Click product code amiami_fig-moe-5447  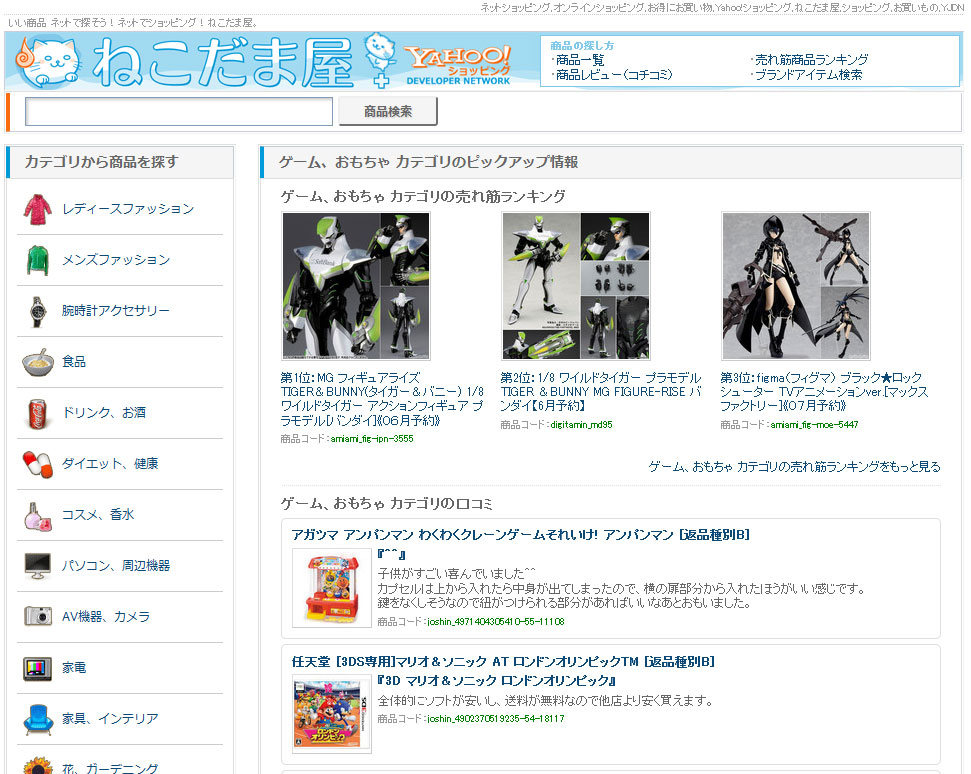point(814,425)
